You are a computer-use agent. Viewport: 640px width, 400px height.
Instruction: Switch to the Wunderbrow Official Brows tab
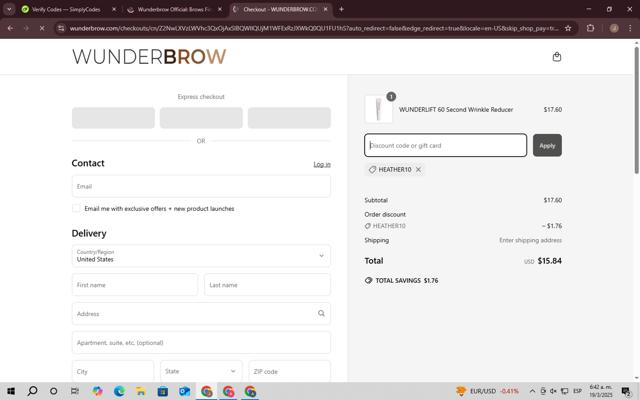point(174,9)
